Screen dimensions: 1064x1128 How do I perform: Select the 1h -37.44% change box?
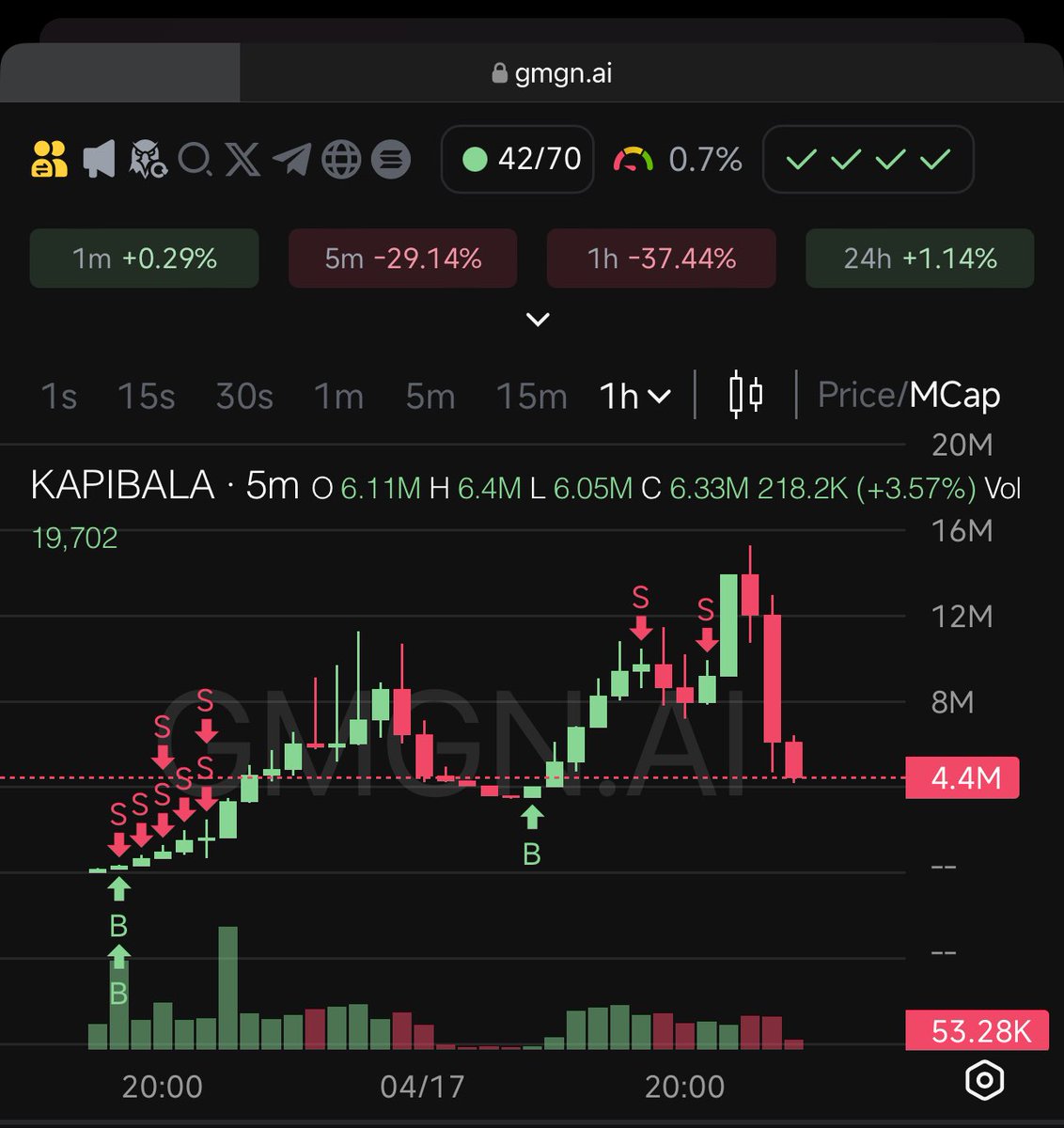coord(662,258)
